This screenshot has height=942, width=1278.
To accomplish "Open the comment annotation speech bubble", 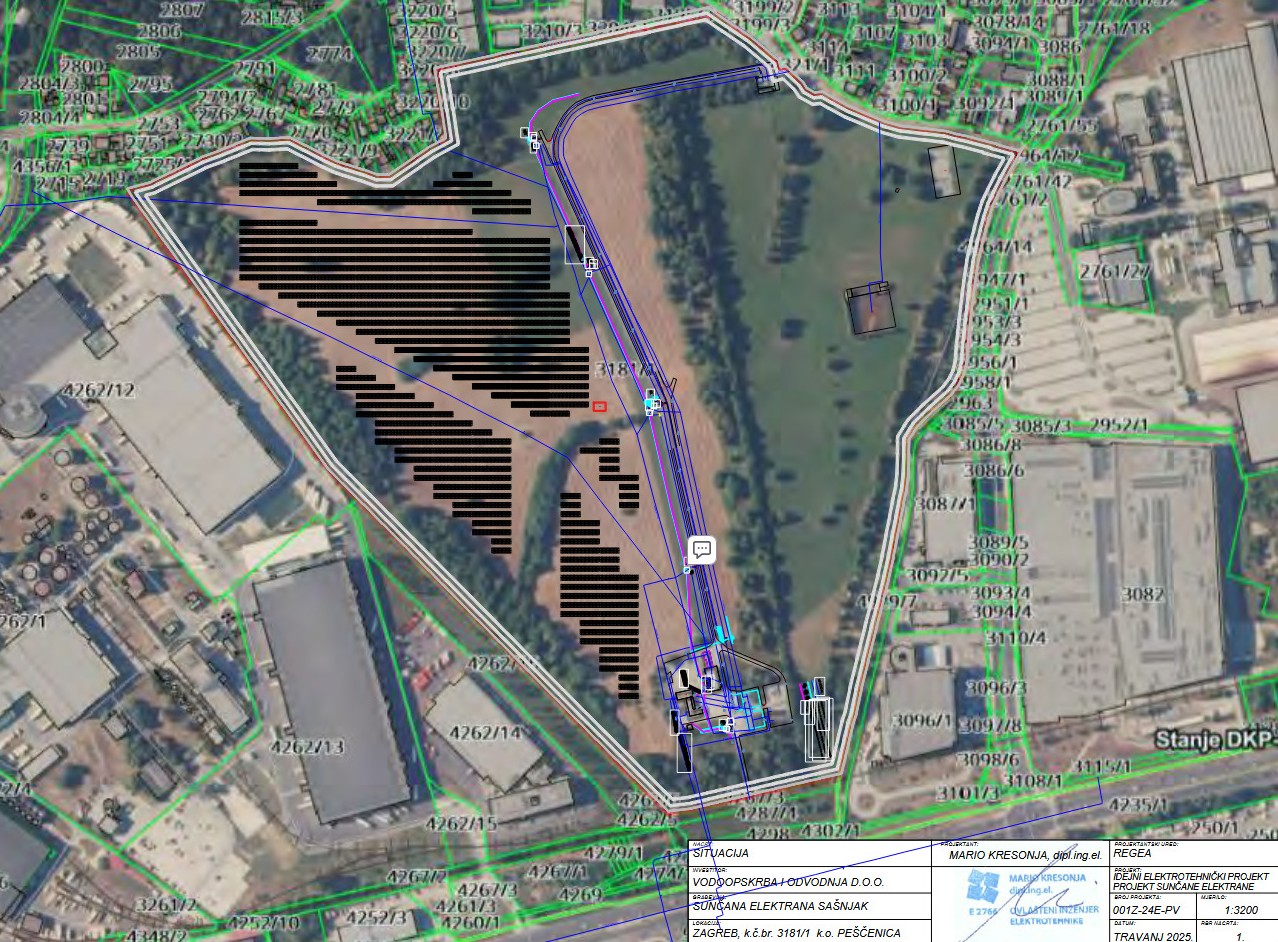I will click(702, 549).
